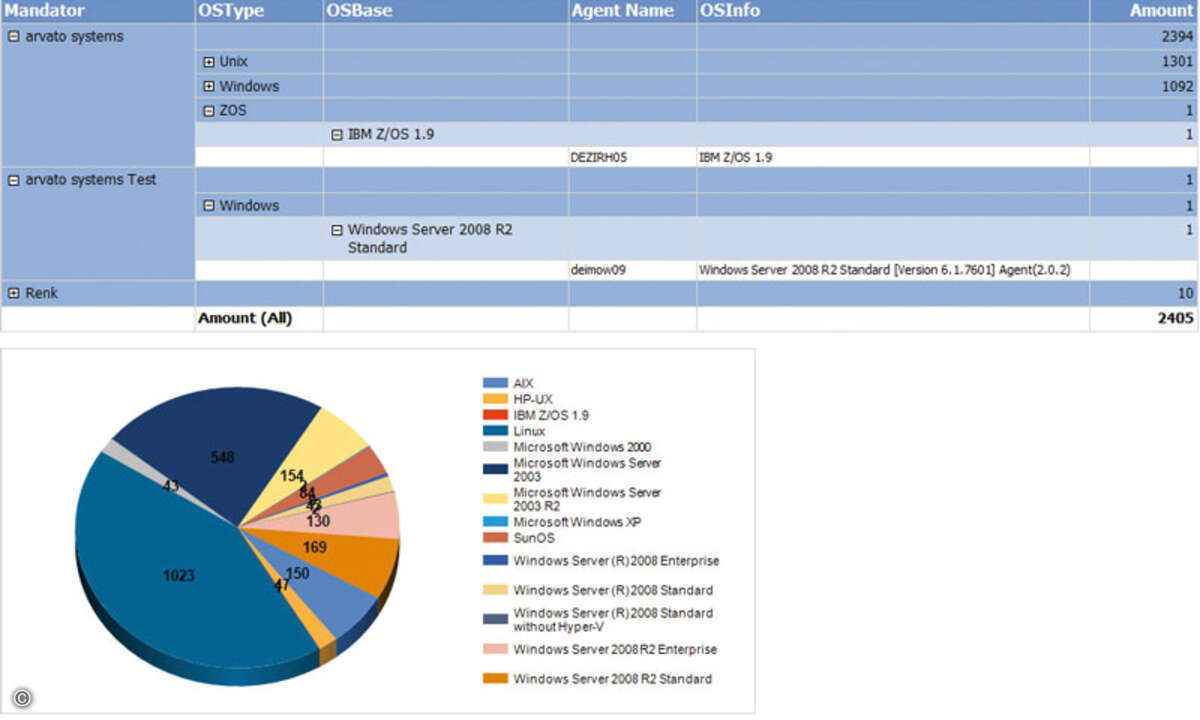Viewport: 1200px width, 720px height.
Task: Expand the Unix OSType row
Action: click(210, 62)
